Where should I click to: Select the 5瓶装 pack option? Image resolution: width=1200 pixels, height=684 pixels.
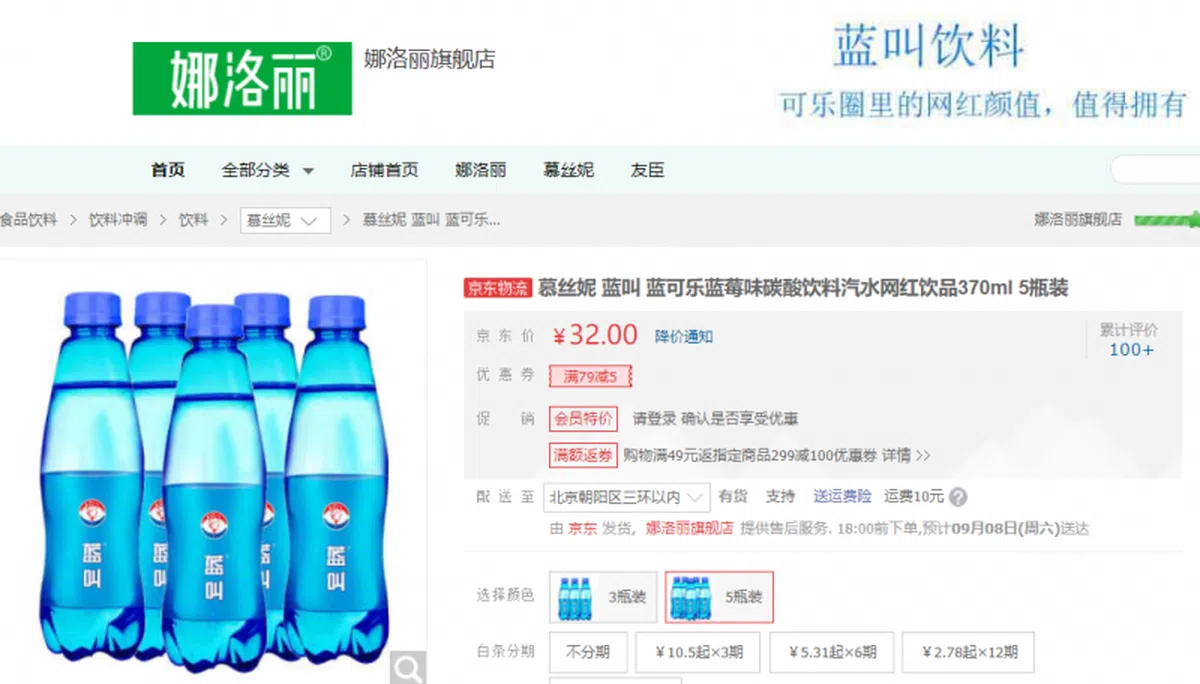tap(719, 597)
